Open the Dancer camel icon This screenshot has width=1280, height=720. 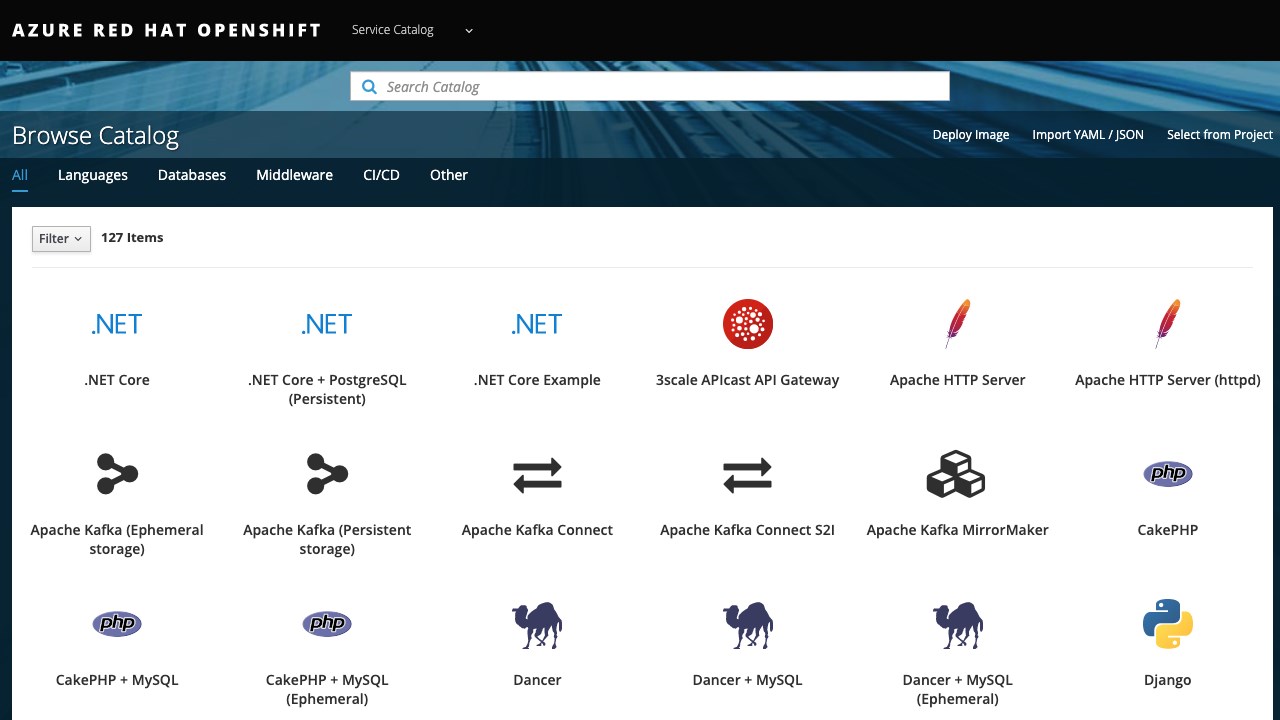click(537, 625)
